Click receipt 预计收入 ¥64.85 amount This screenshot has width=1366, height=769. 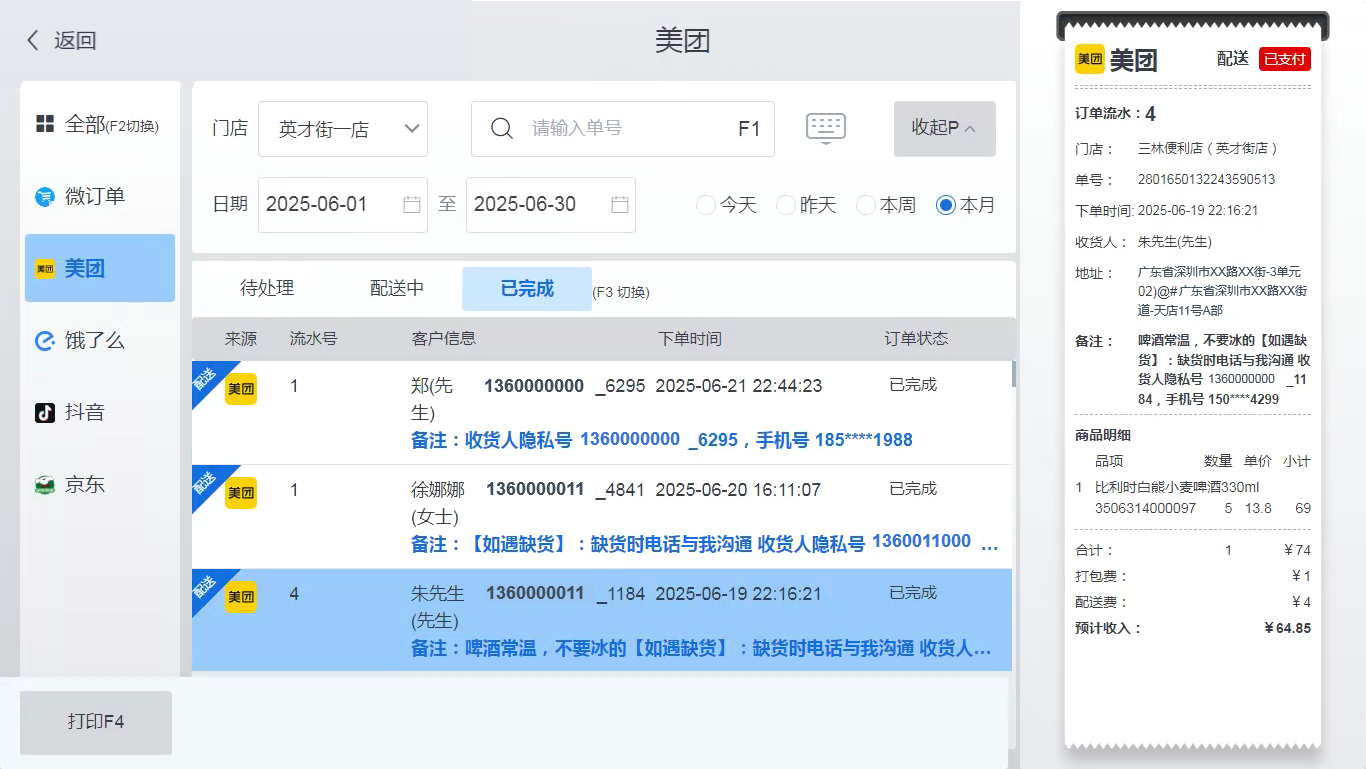click(x=1287, y=629)
